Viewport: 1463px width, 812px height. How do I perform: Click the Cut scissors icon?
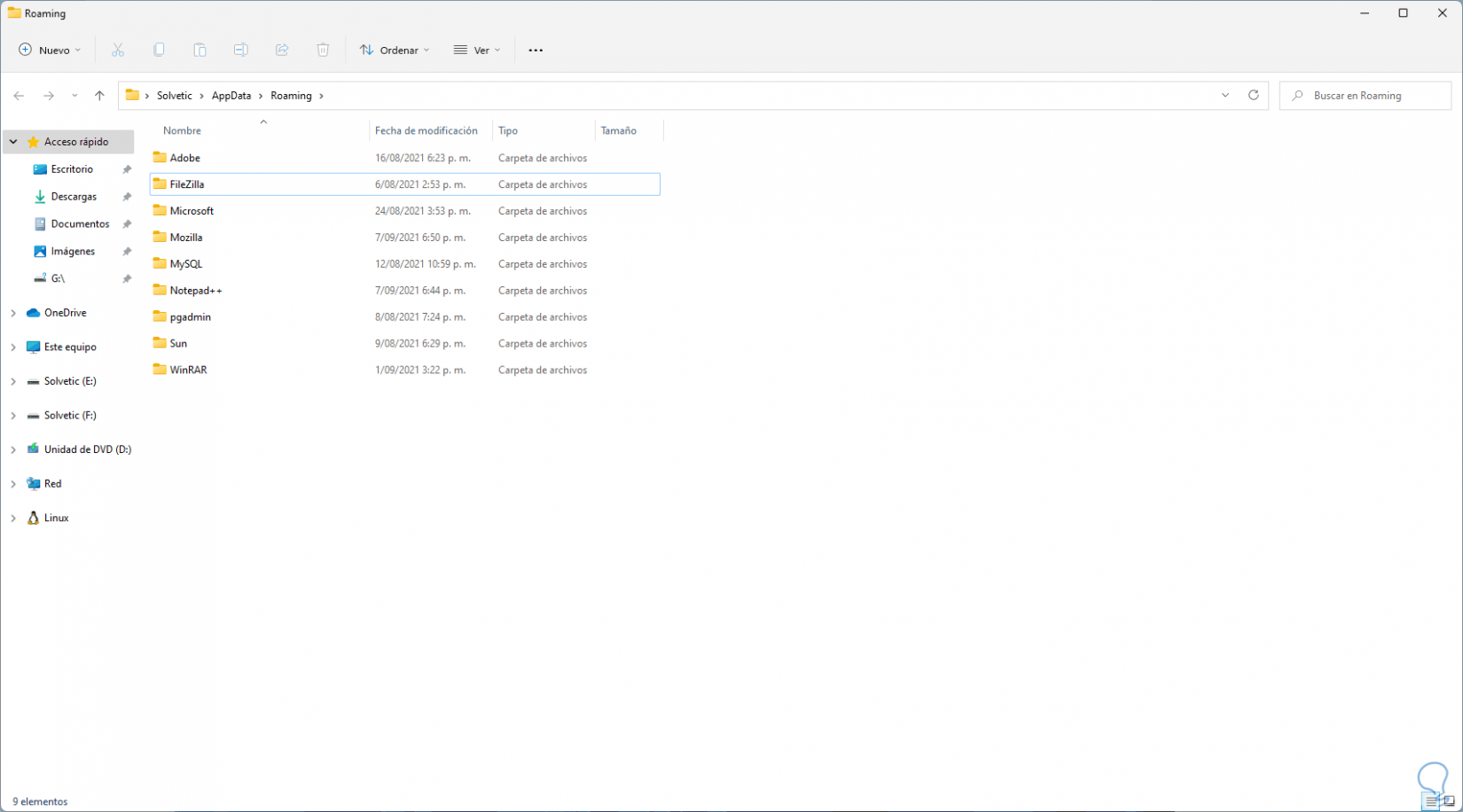coord(118,51)
